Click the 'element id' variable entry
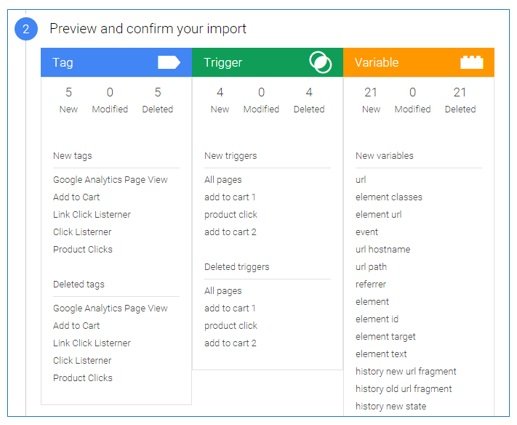Screen dimensions: 517x425 pos(377,319)
